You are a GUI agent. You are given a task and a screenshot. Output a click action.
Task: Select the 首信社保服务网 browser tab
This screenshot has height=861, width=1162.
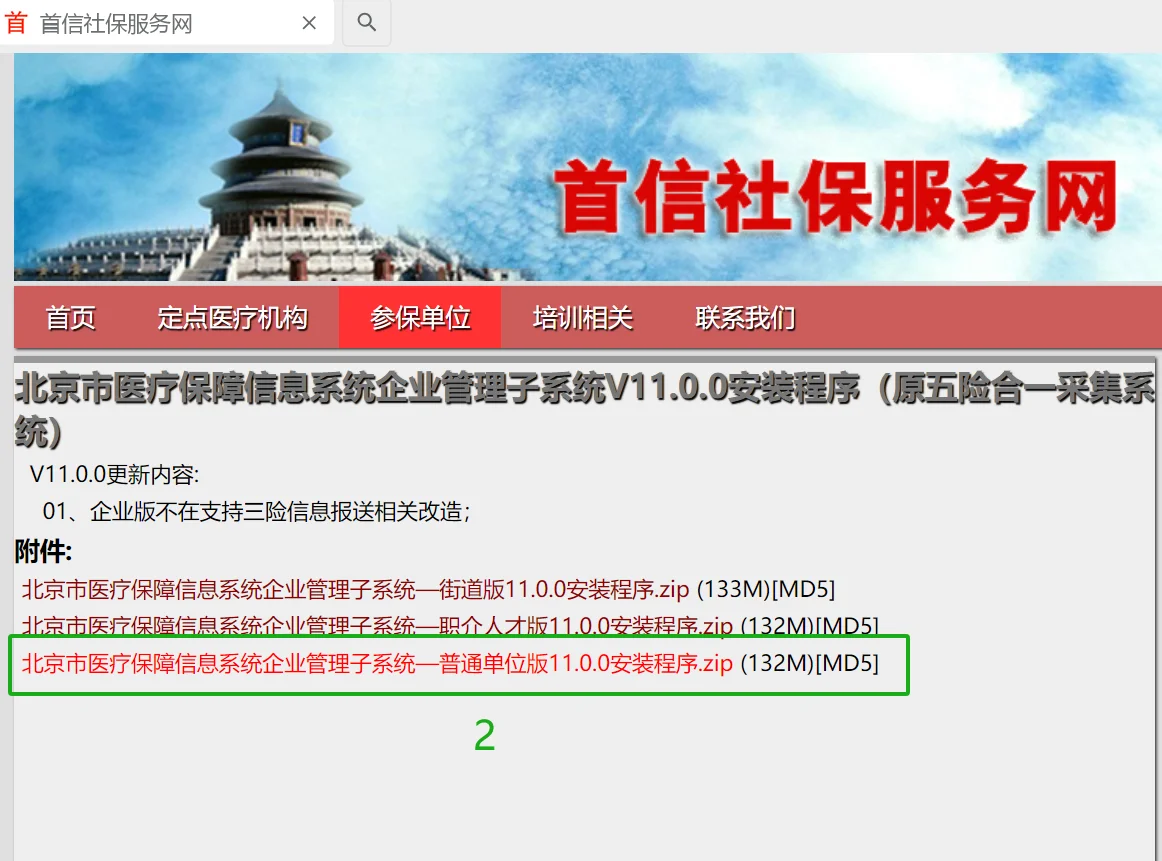coord(166,23)
